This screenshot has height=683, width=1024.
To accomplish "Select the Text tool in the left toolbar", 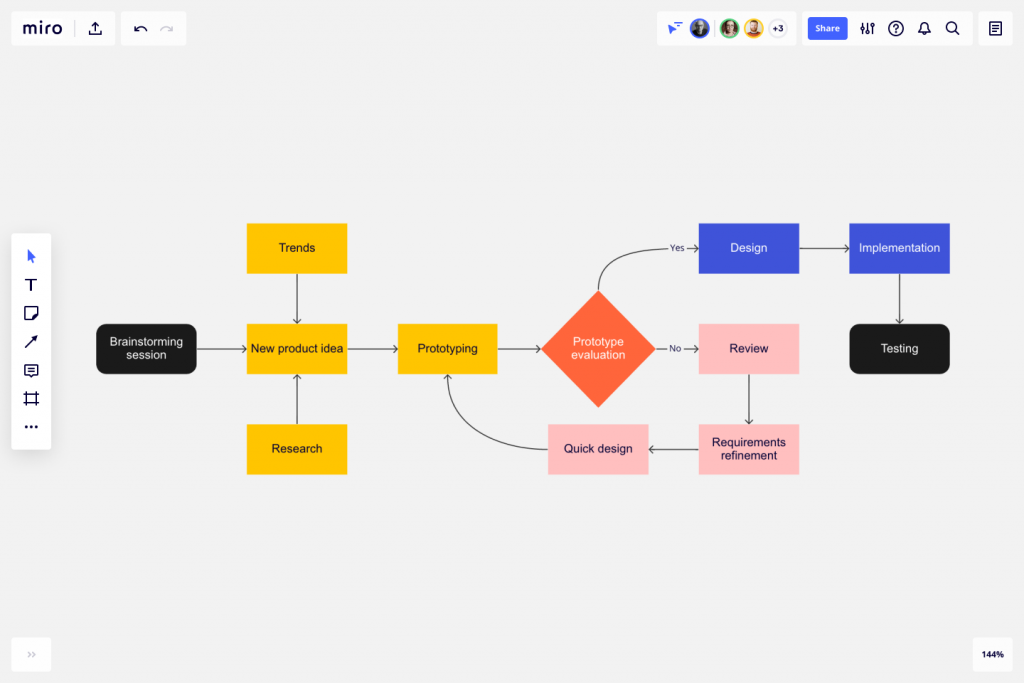I will (31, 284).
